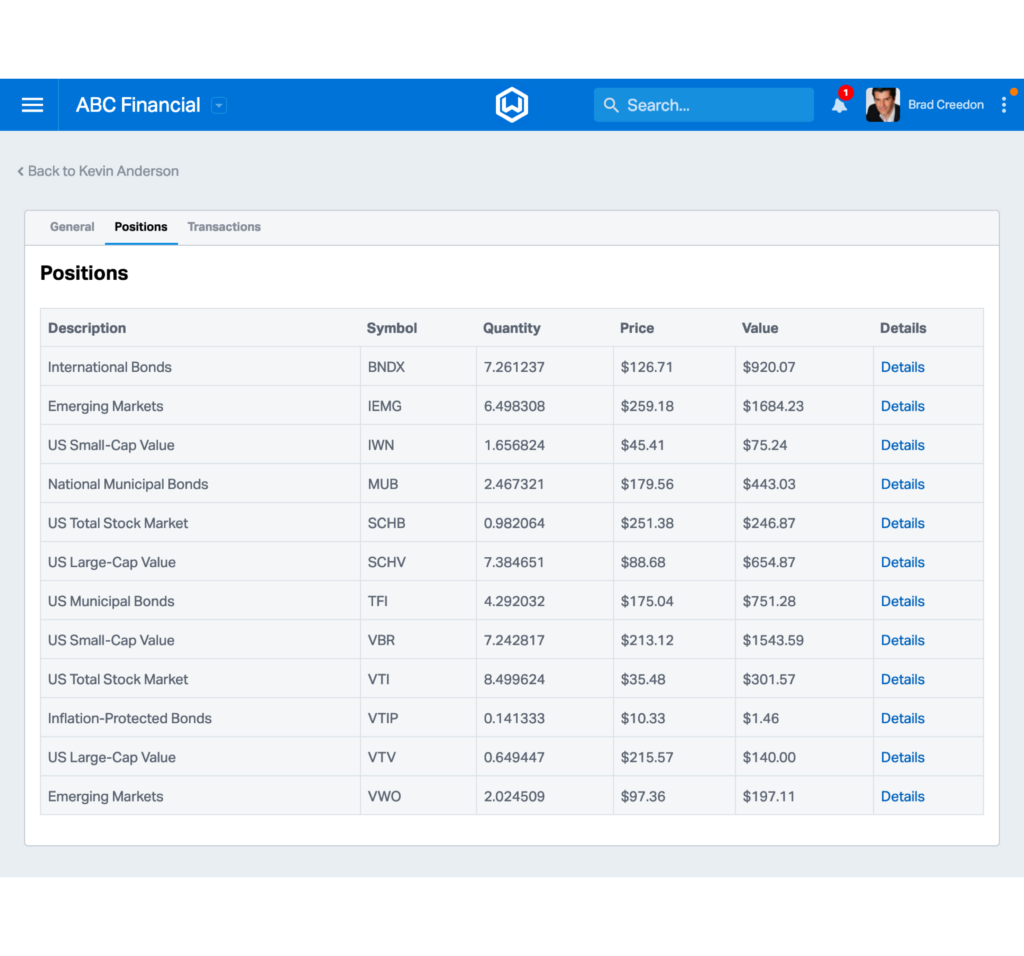The width and height of the screenshot is (1024, 956).
Task: Open the hamburger navigation menu
Action: (x=31, y=104)
